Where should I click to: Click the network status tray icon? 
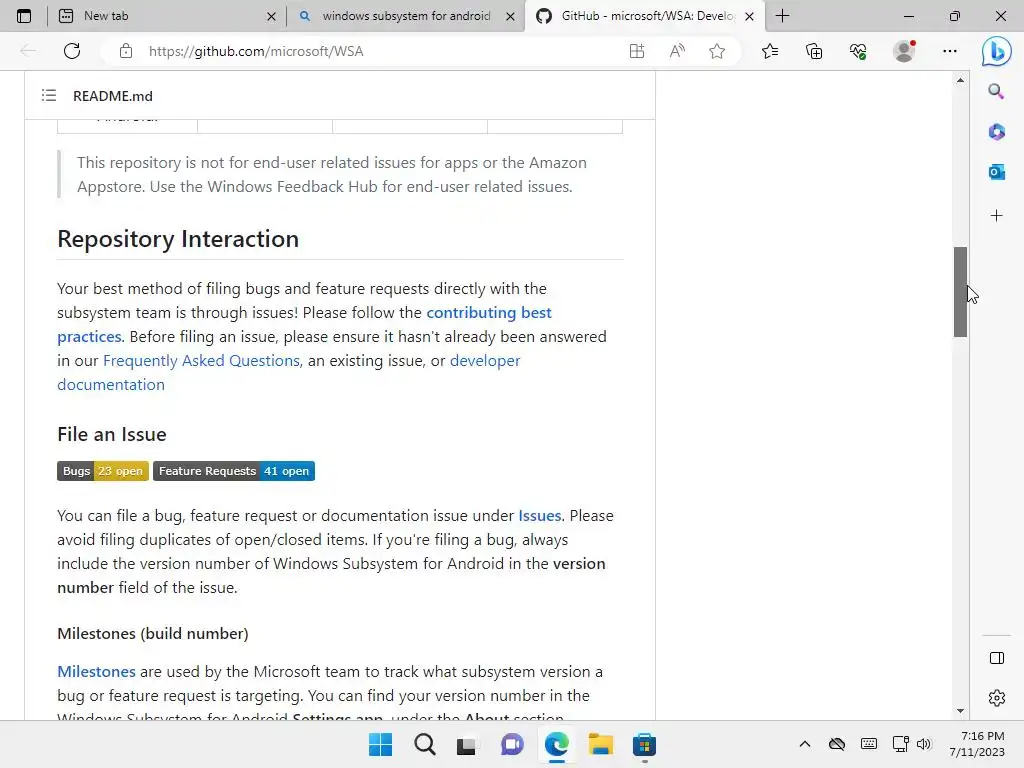tap(900, 744)
